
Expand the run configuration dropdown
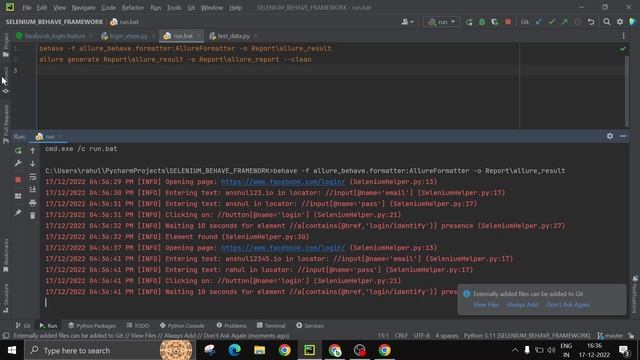point(441,22)
